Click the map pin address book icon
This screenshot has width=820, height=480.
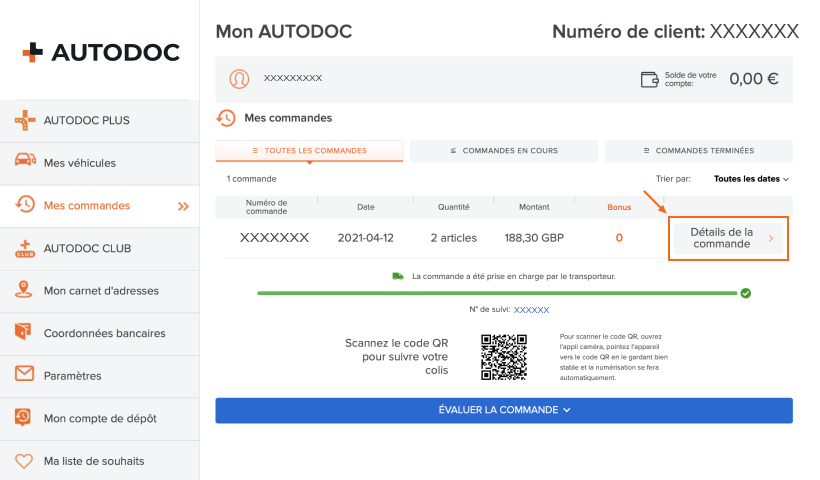(25, 291)
